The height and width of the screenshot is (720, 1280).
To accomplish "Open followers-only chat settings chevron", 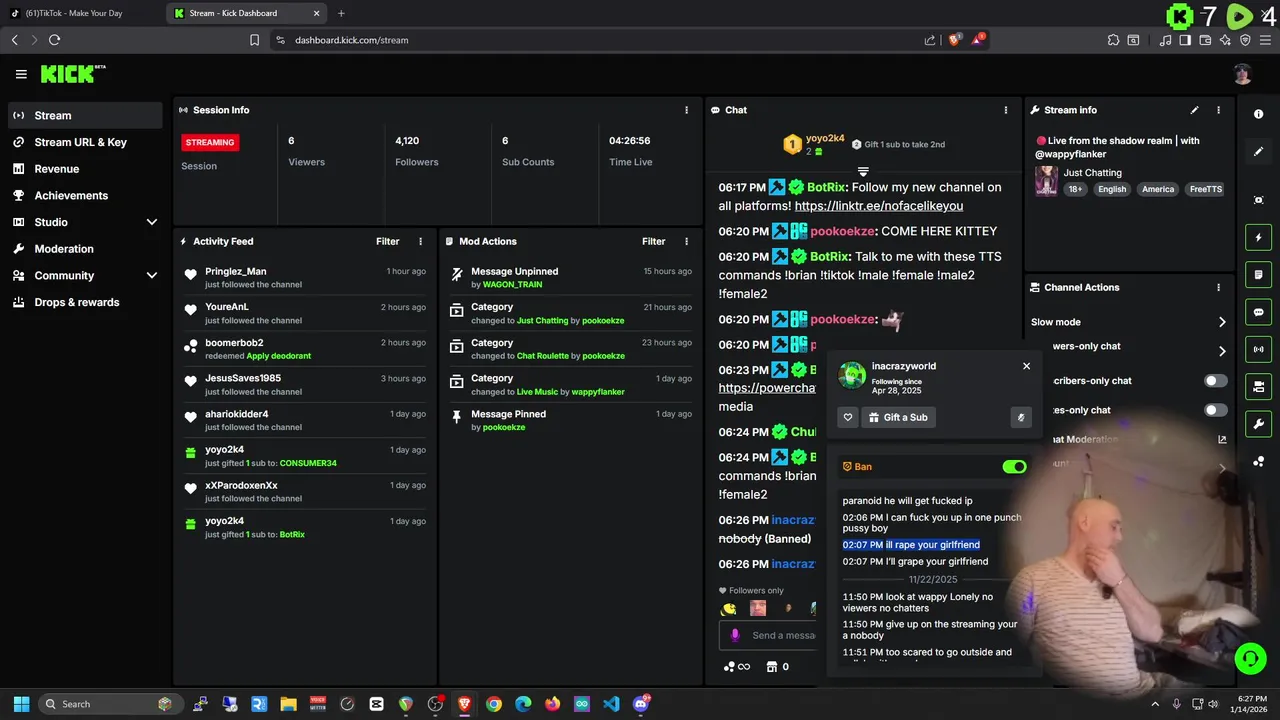I will click(1222, 351).
